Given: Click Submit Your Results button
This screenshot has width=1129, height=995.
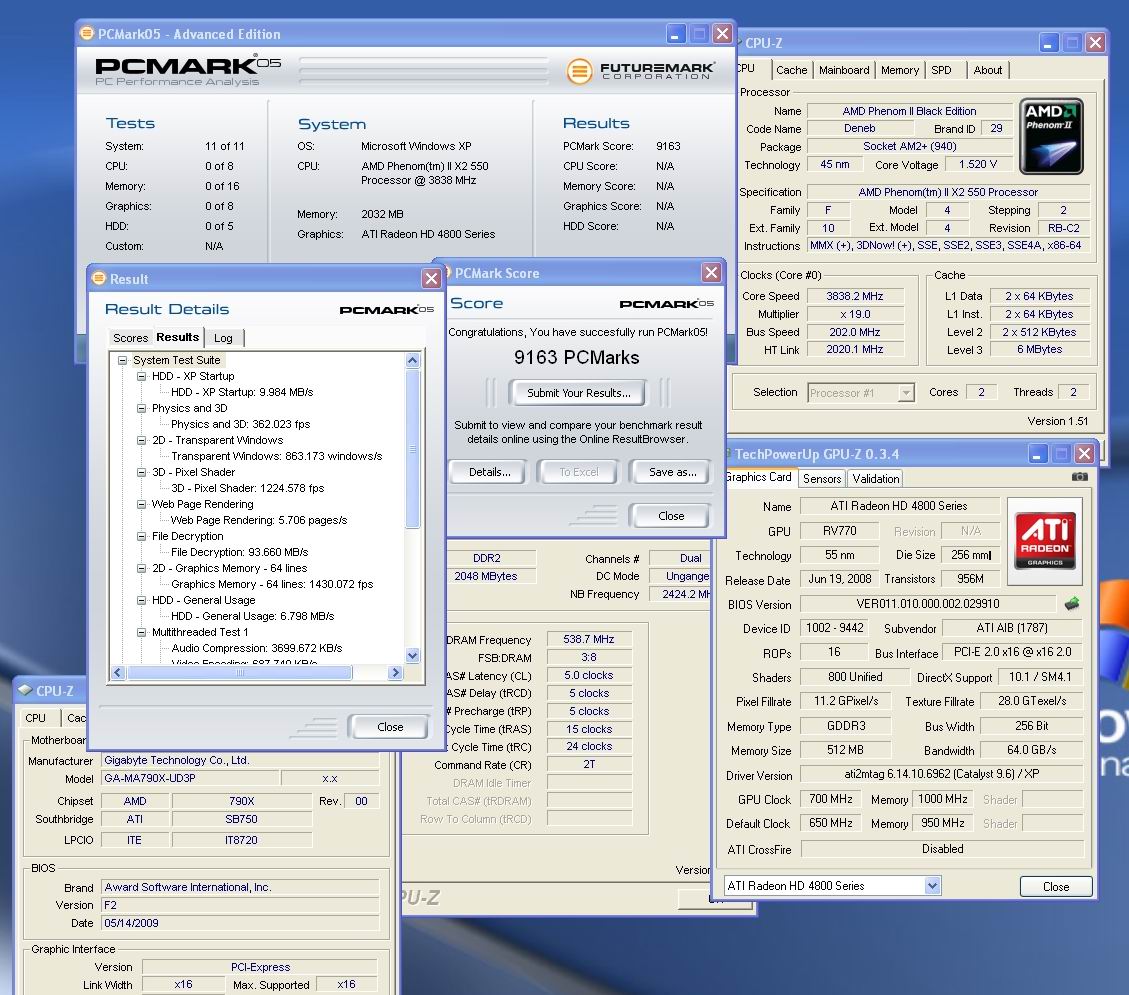Looking at the screenshot, I should coord(578,393).
